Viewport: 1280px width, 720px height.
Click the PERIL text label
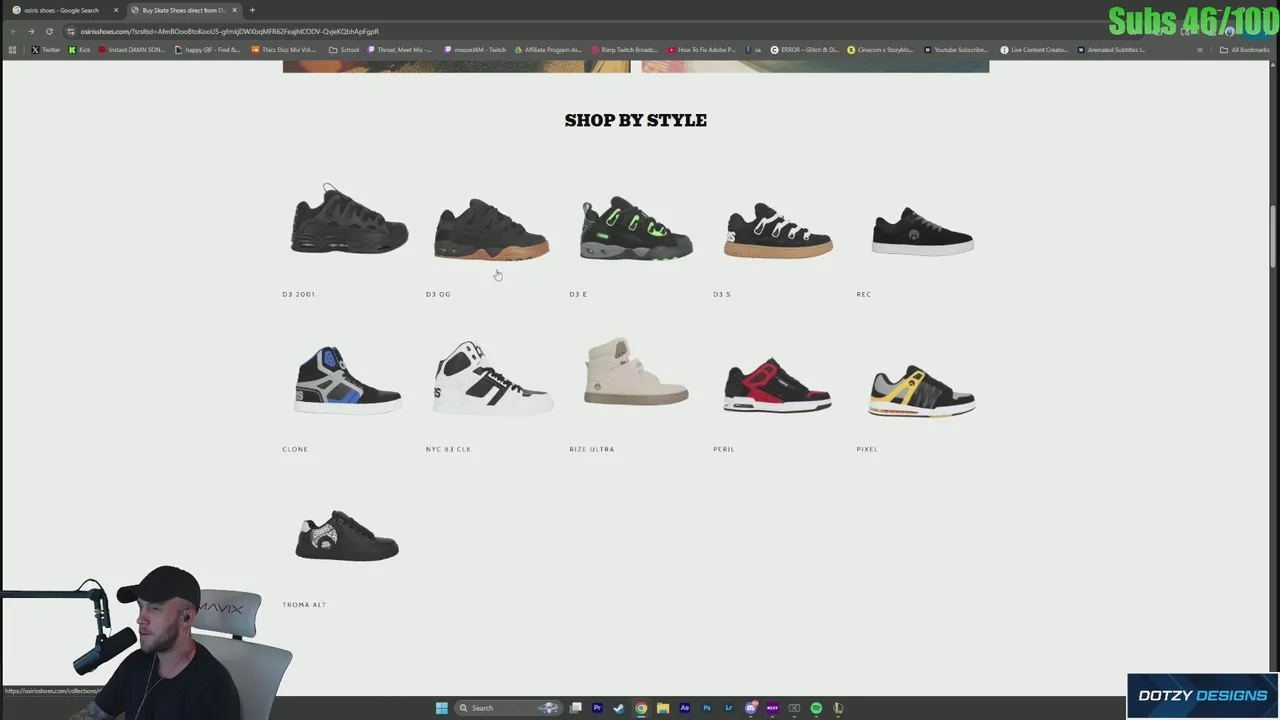[724, 449]
